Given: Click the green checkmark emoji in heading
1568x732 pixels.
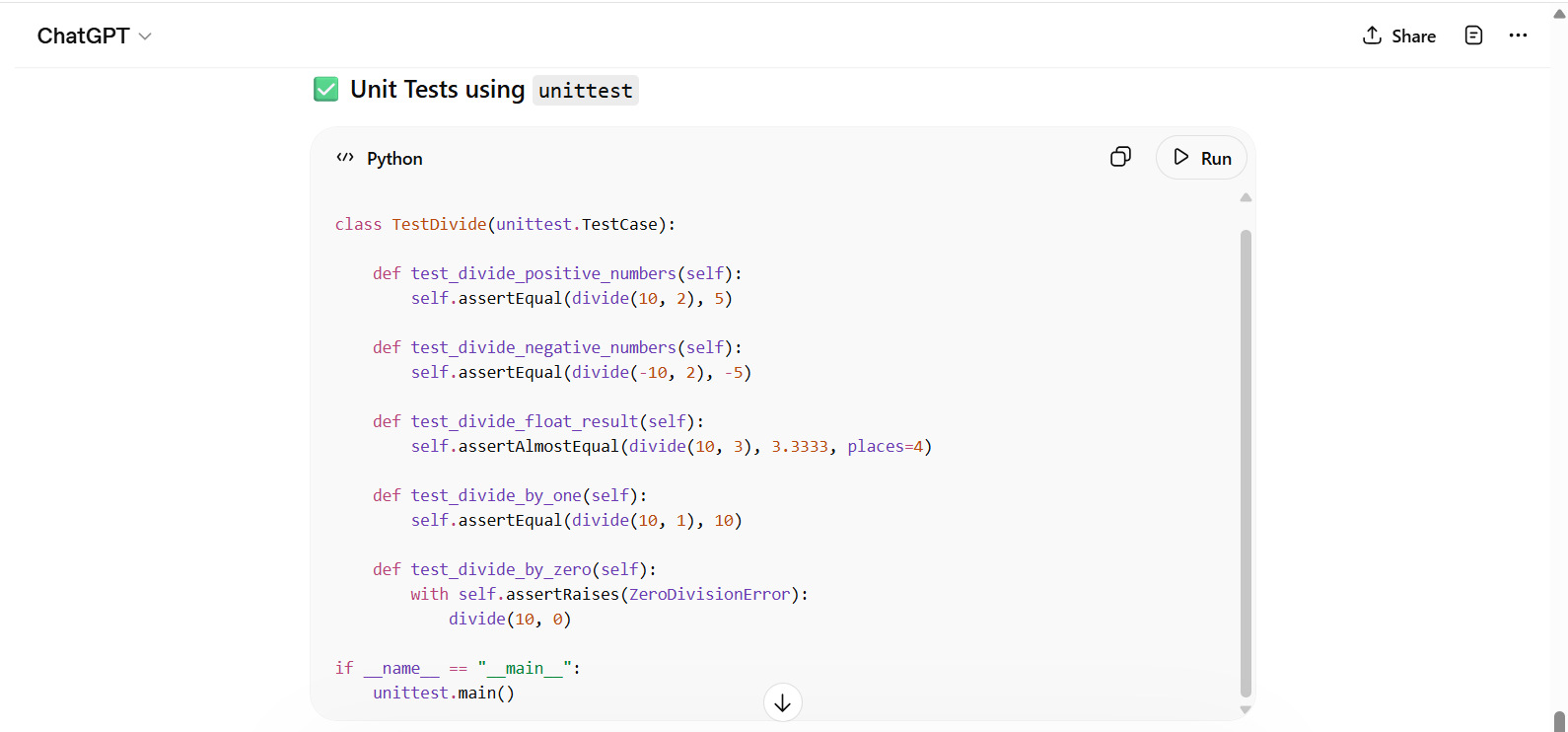Looking at the screenshot, I should click(326, 90).
